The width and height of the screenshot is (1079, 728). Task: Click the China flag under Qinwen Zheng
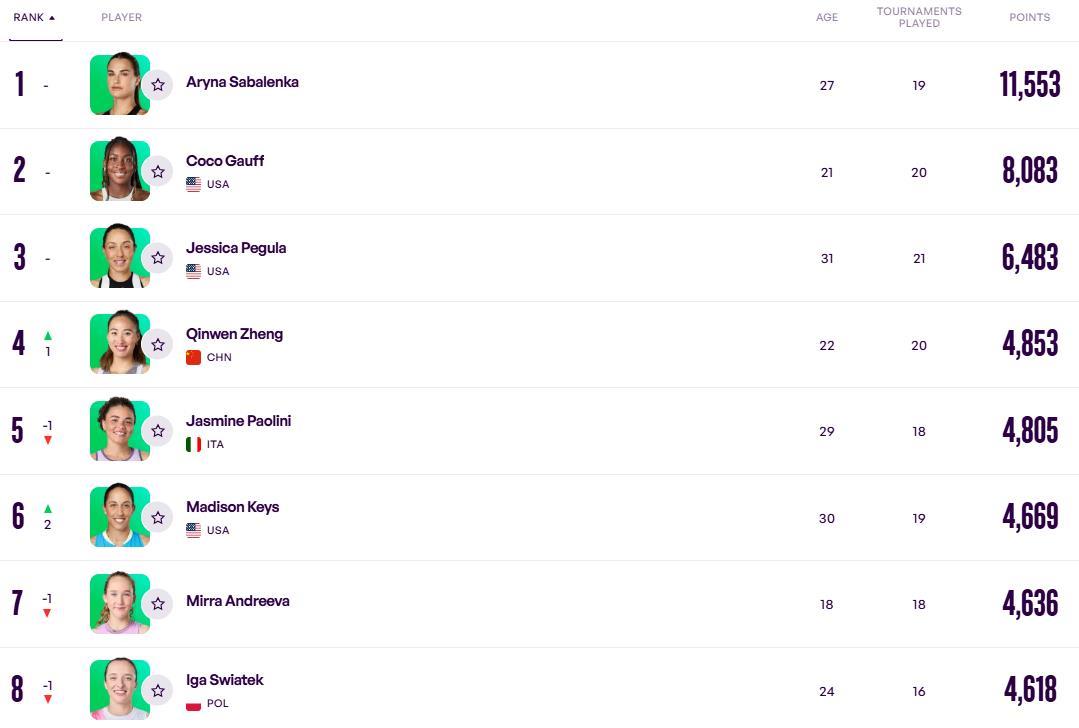(194, 358)
